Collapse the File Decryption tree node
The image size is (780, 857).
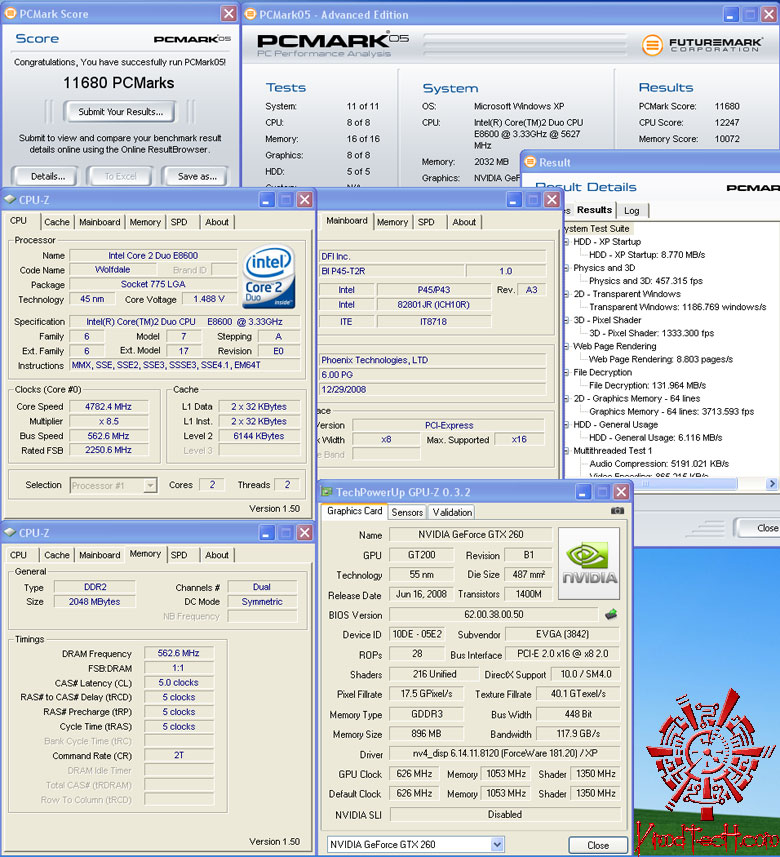coord(567,373)
